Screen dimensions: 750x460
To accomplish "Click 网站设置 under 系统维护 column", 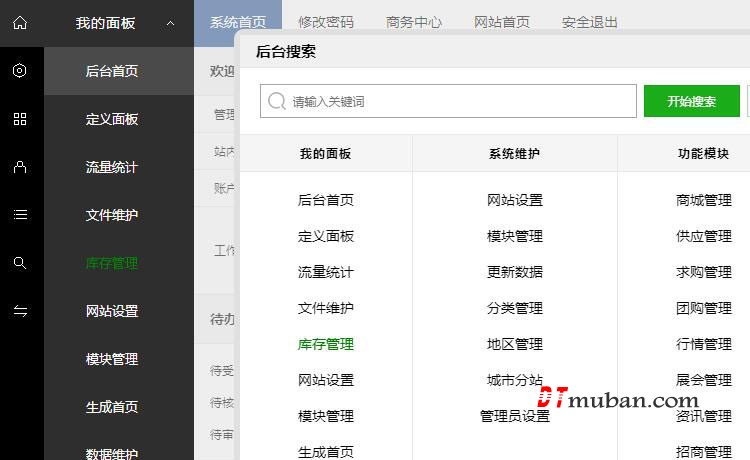I will click(515, 200).
